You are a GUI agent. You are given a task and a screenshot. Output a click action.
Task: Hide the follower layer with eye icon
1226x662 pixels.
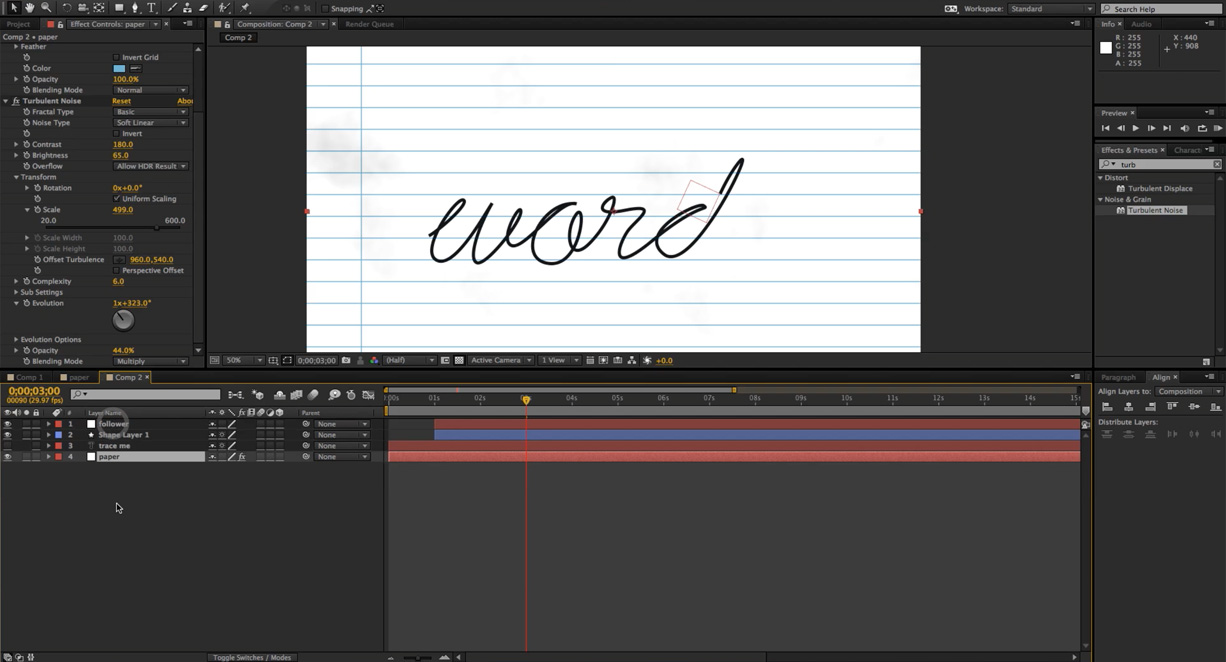(x=7, y=424)
